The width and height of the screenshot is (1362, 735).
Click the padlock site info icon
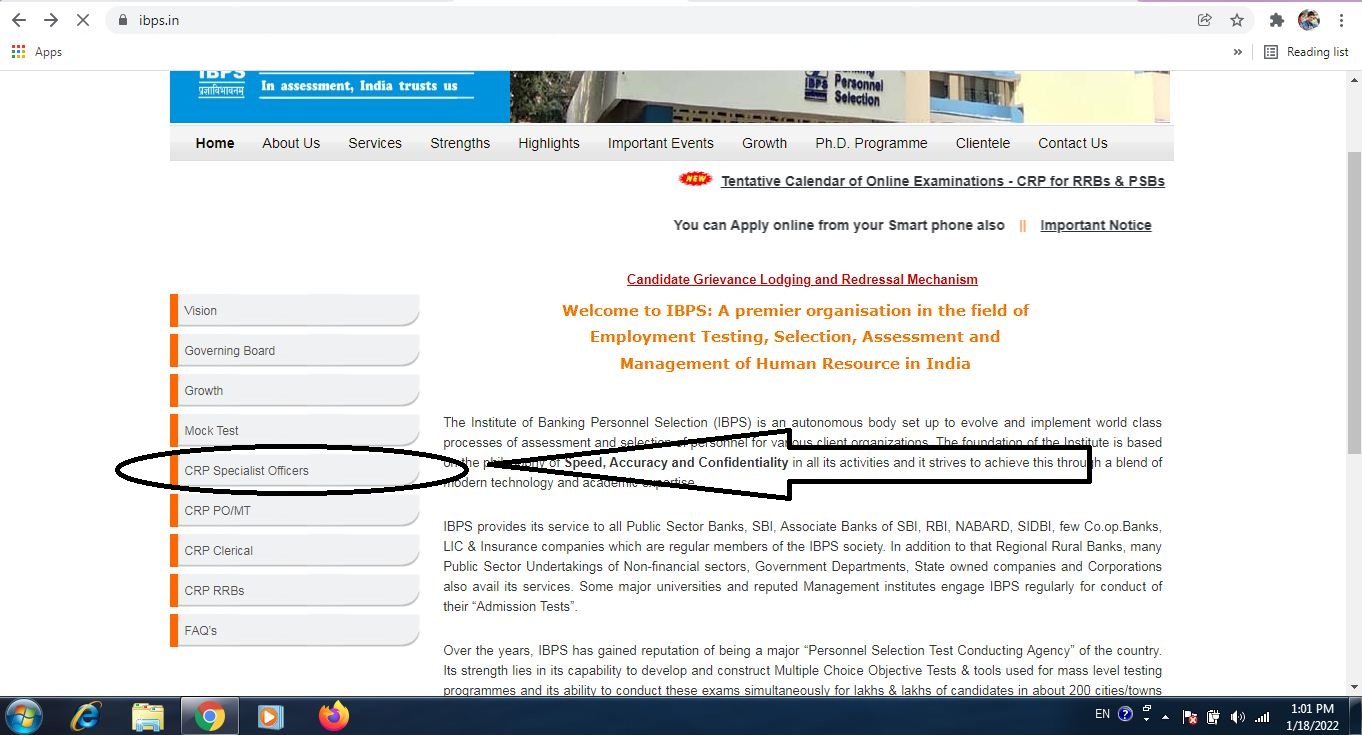124,20
